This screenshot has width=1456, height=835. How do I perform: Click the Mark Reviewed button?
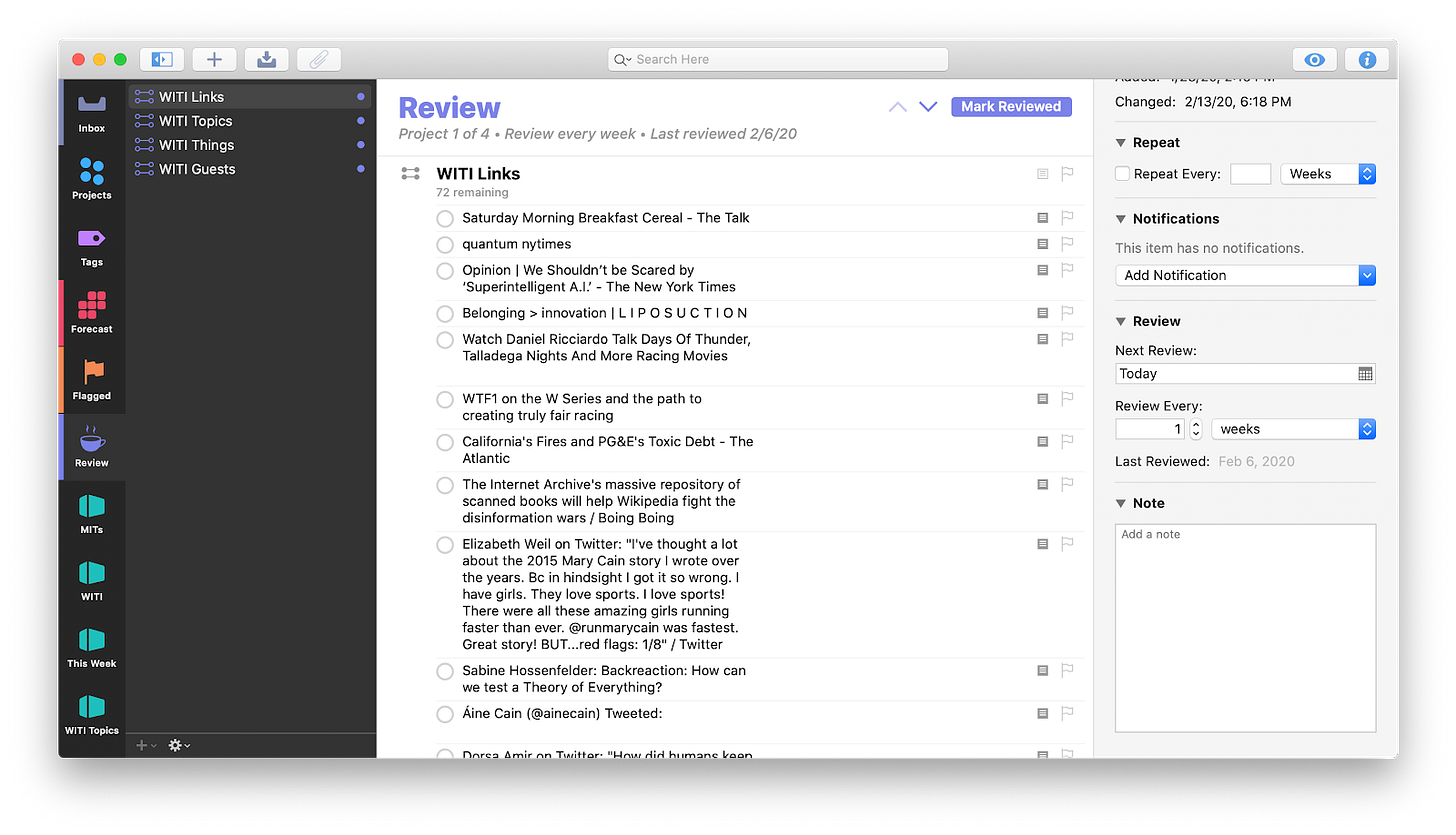pyautogui.click(x=1011, y=106)
